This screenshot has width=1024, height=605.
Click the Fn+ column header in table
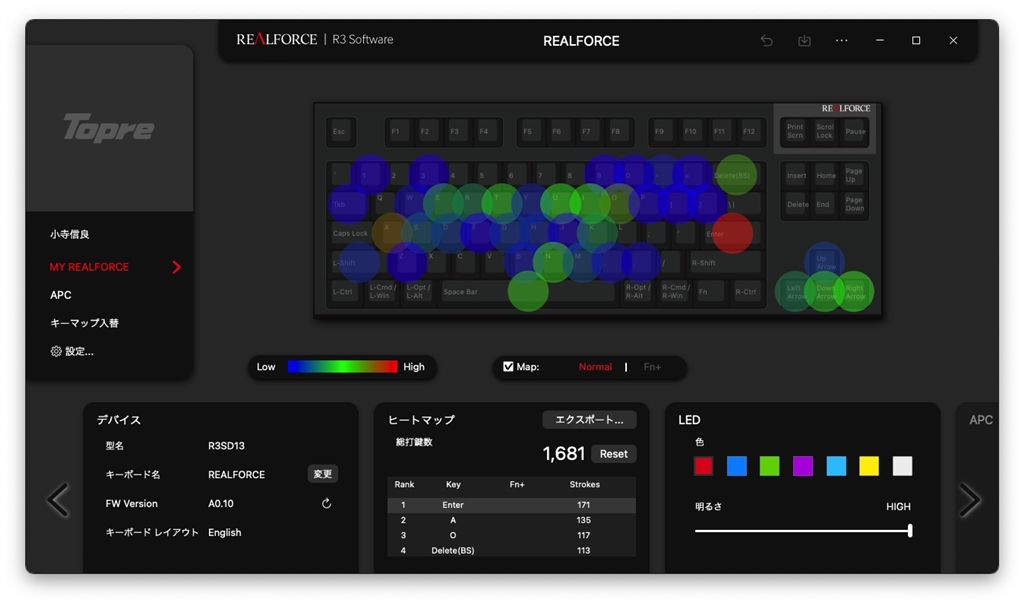click(x=517, y=484)
